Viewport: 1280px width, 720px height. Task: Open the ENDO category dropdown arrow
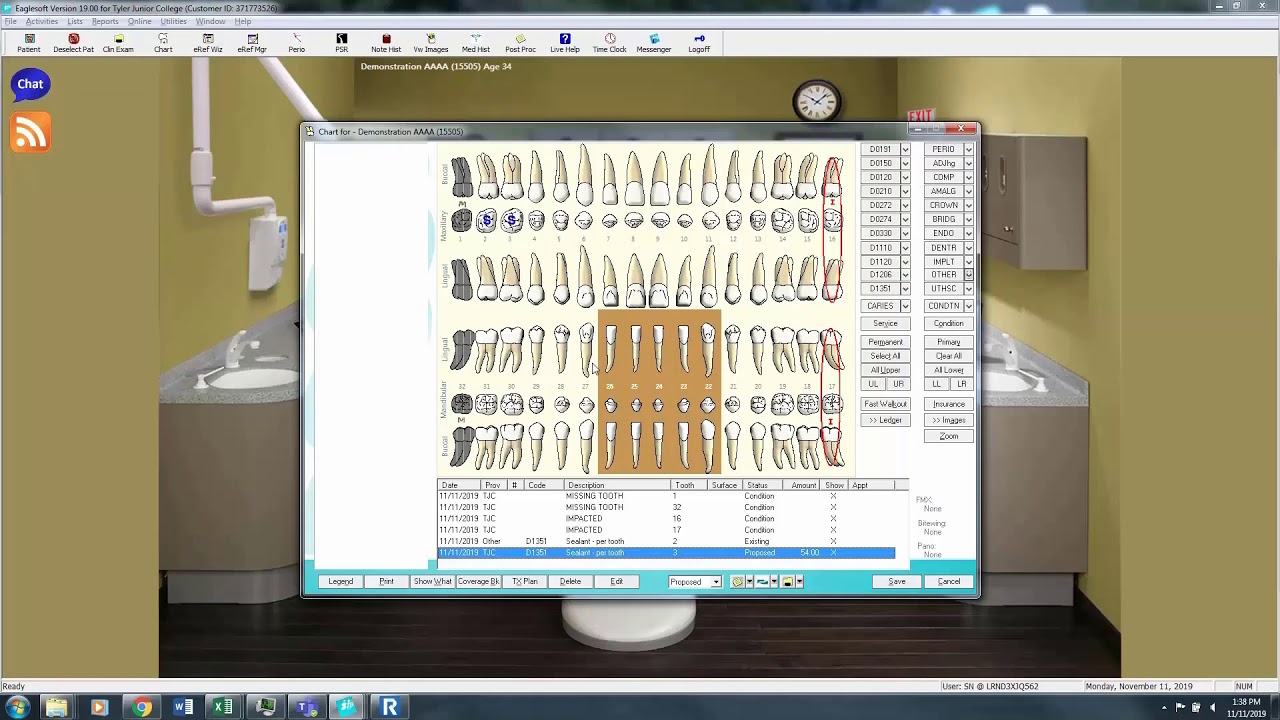pyautogui.click(x=968, y=233)
